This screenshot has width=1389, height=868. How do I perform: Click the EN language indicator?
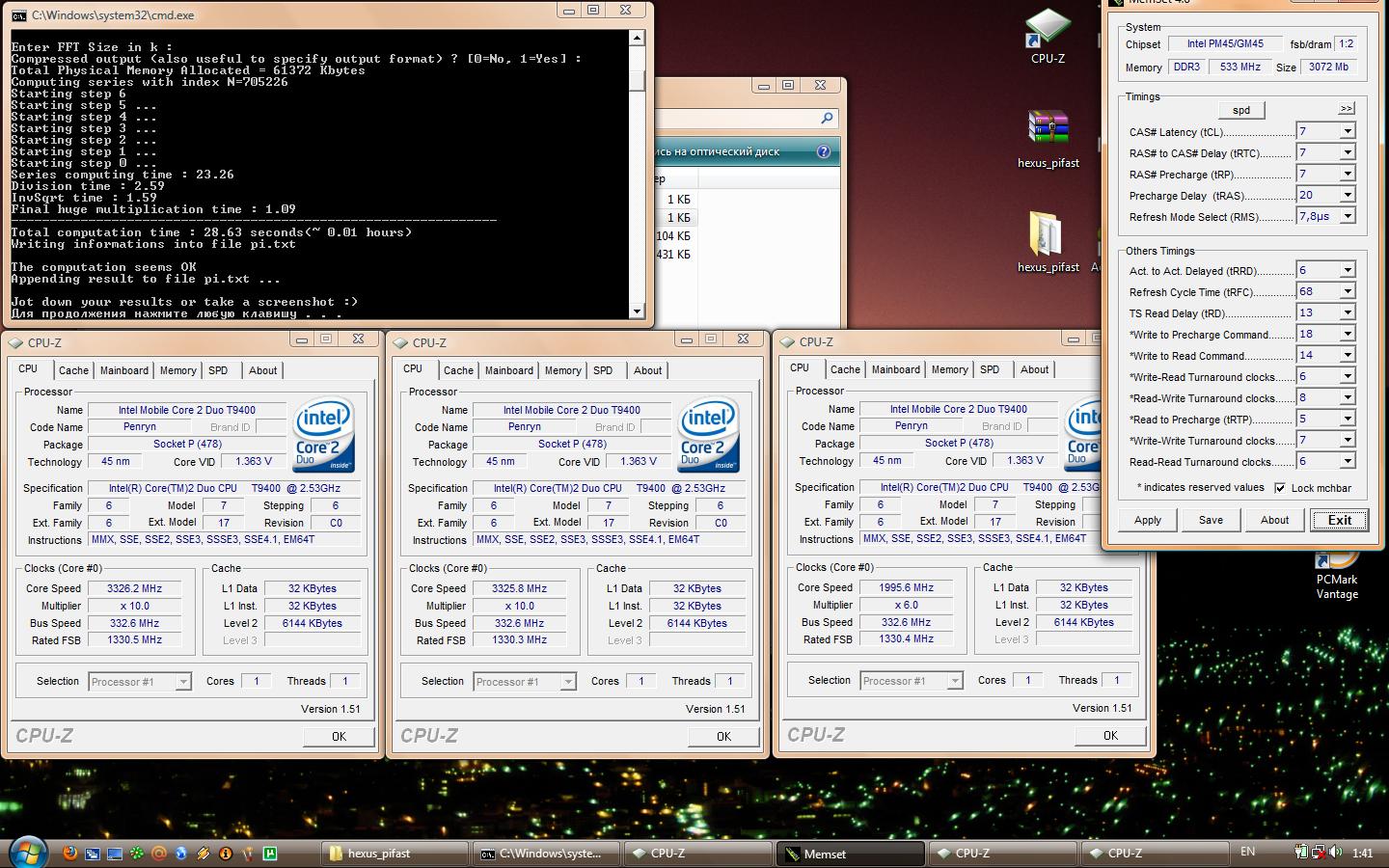click(1248, 852)
